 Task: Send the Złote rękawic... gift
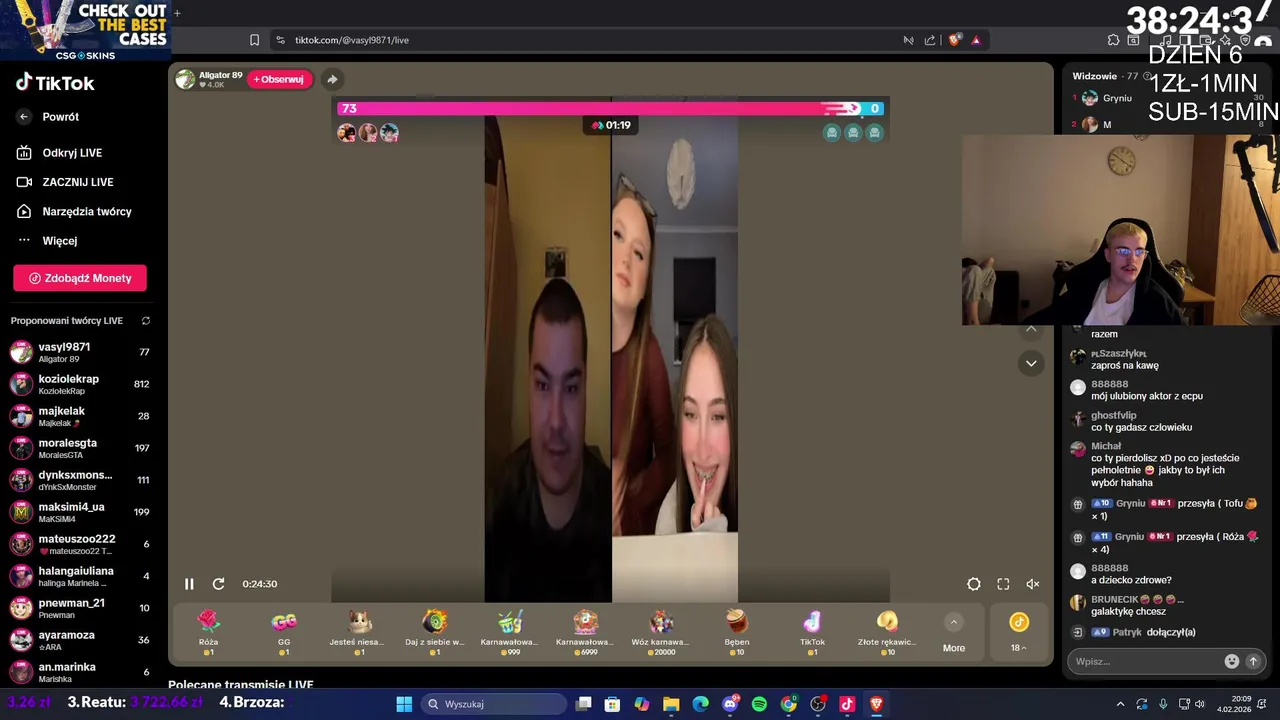tap(888, 633)
